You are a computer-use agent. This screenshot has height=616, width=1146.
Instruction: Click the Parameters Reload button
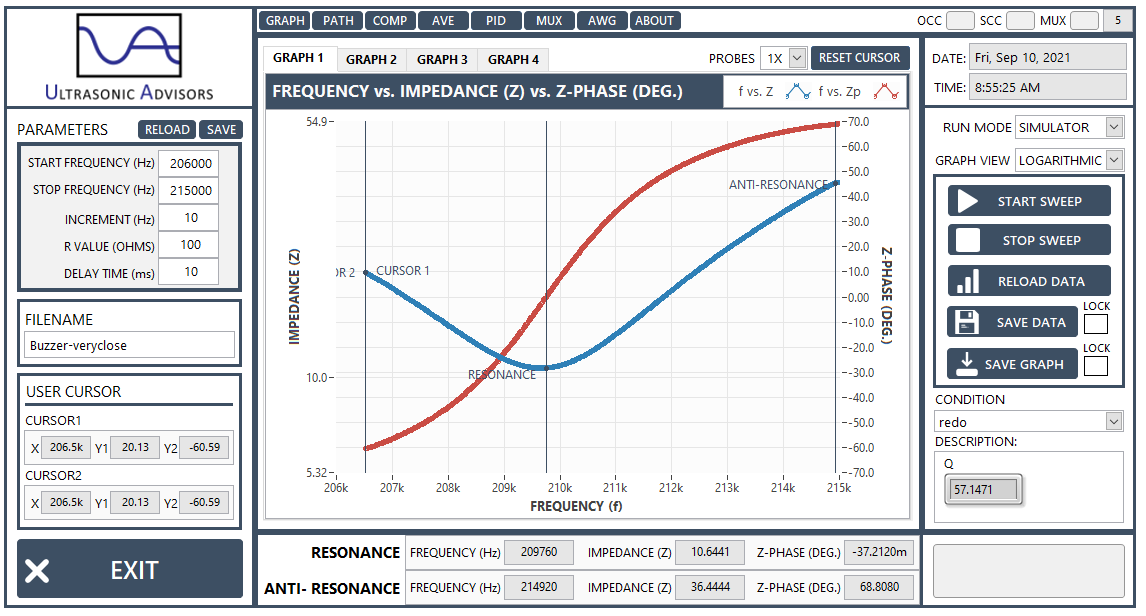click(167, 129)
